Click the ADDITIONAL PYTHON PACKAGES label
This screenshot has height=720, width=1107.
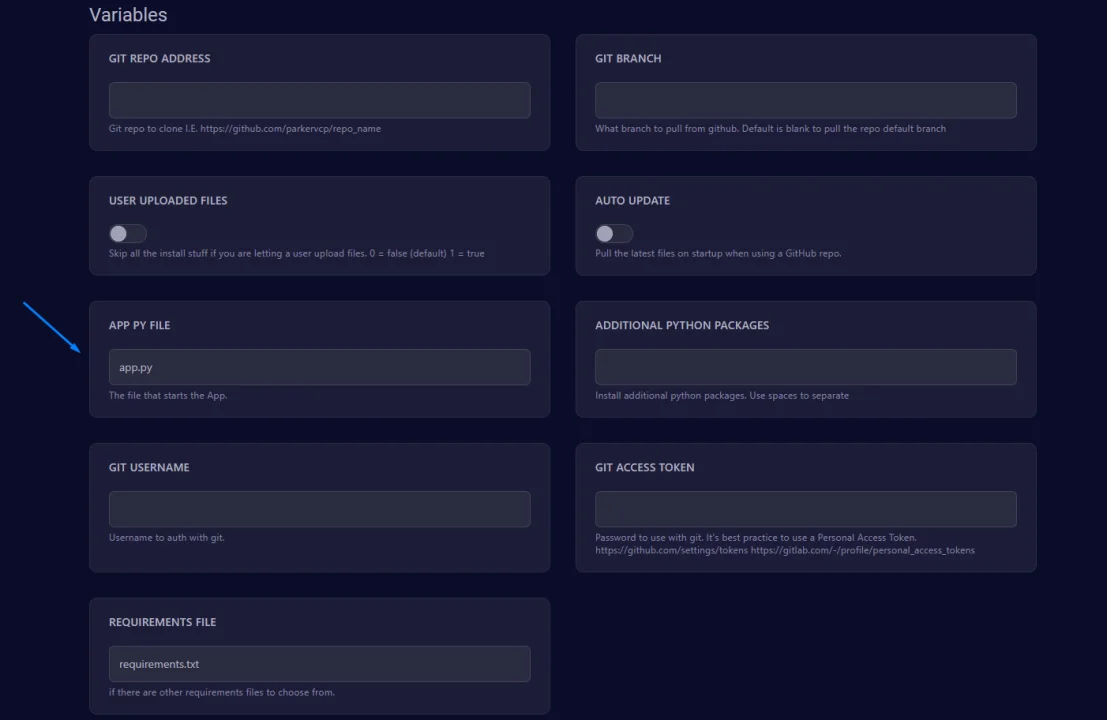pyautogui.click(x=682, y=326)
